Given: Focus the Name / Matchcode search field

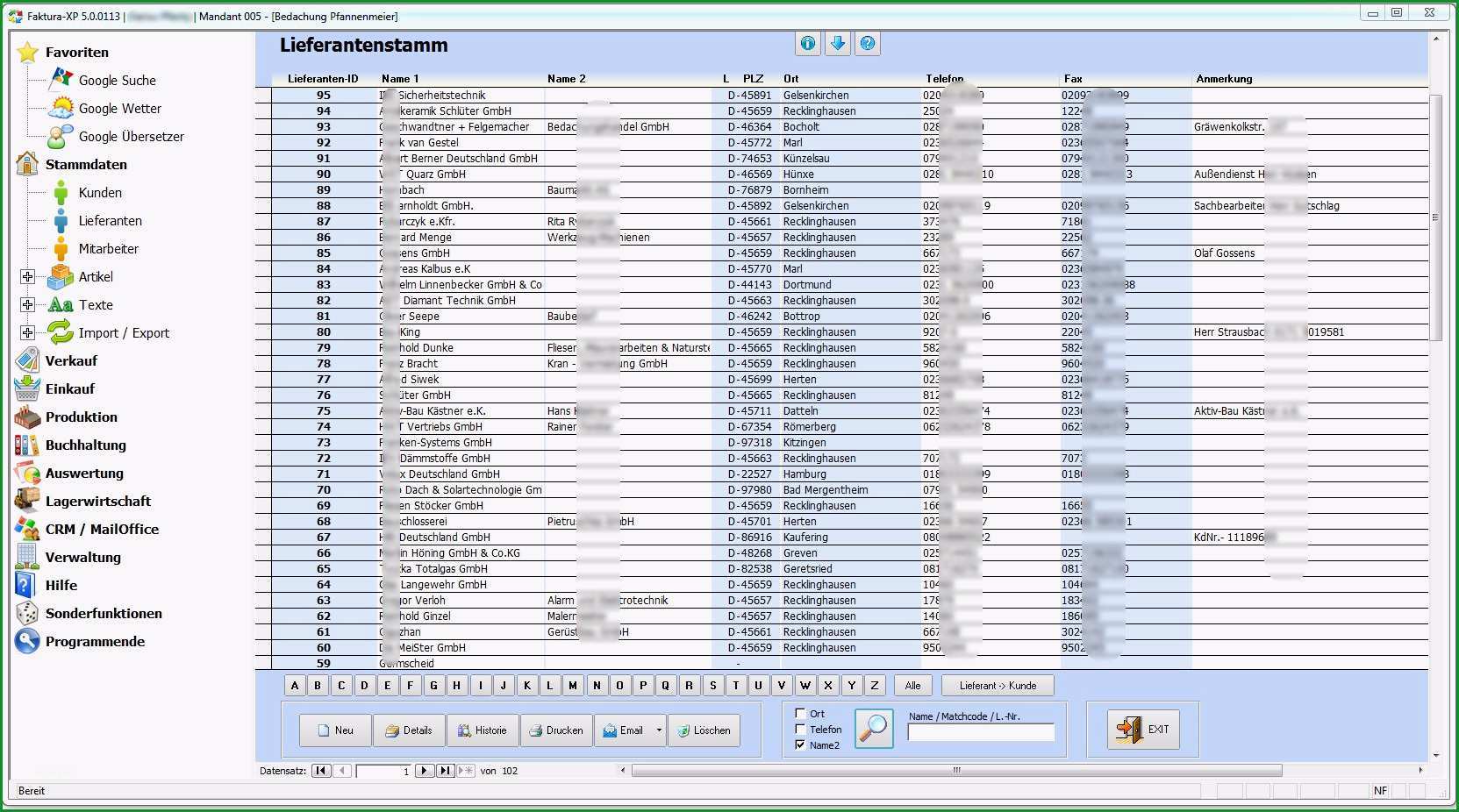Looking at the screenshot, I should [981, 732].
